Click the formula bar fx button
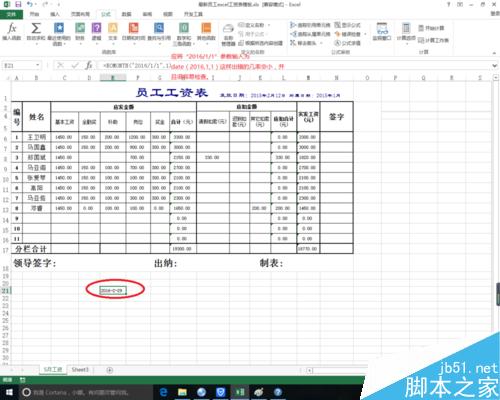The height and width of the screenshot is (400, 500). click(89, 65)
